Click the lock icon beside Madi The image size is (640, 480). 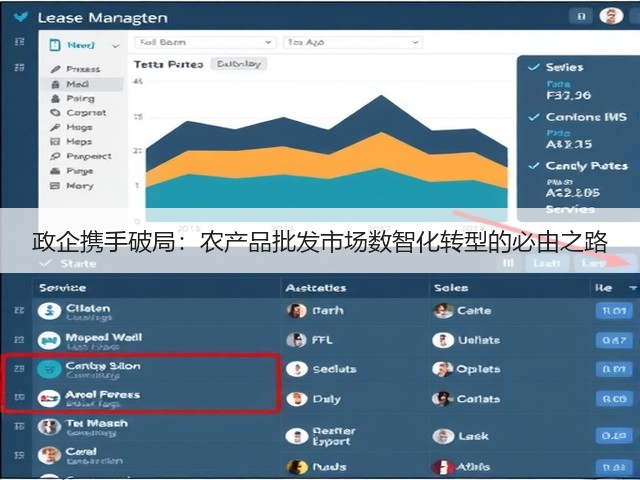pyautogui.click(x=56, y=84)
